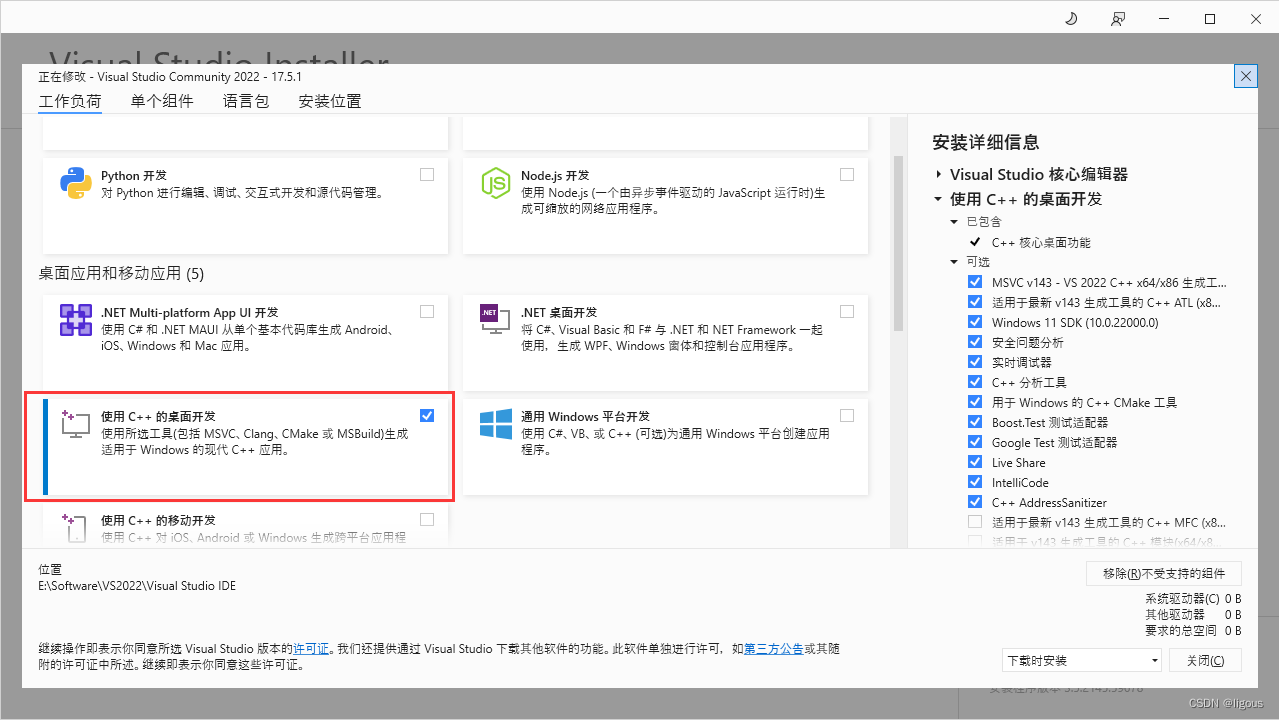This screenshot has width=1279, height=720.
Task: Click the 系统驱动器(C) 0 B line
Action: [x=1193, y=598]
